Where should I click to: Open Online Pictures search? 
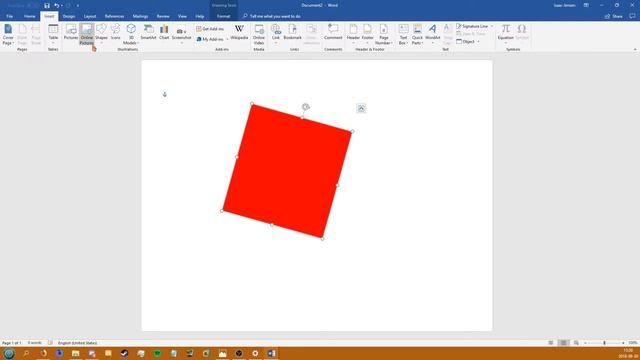point(87,34)
